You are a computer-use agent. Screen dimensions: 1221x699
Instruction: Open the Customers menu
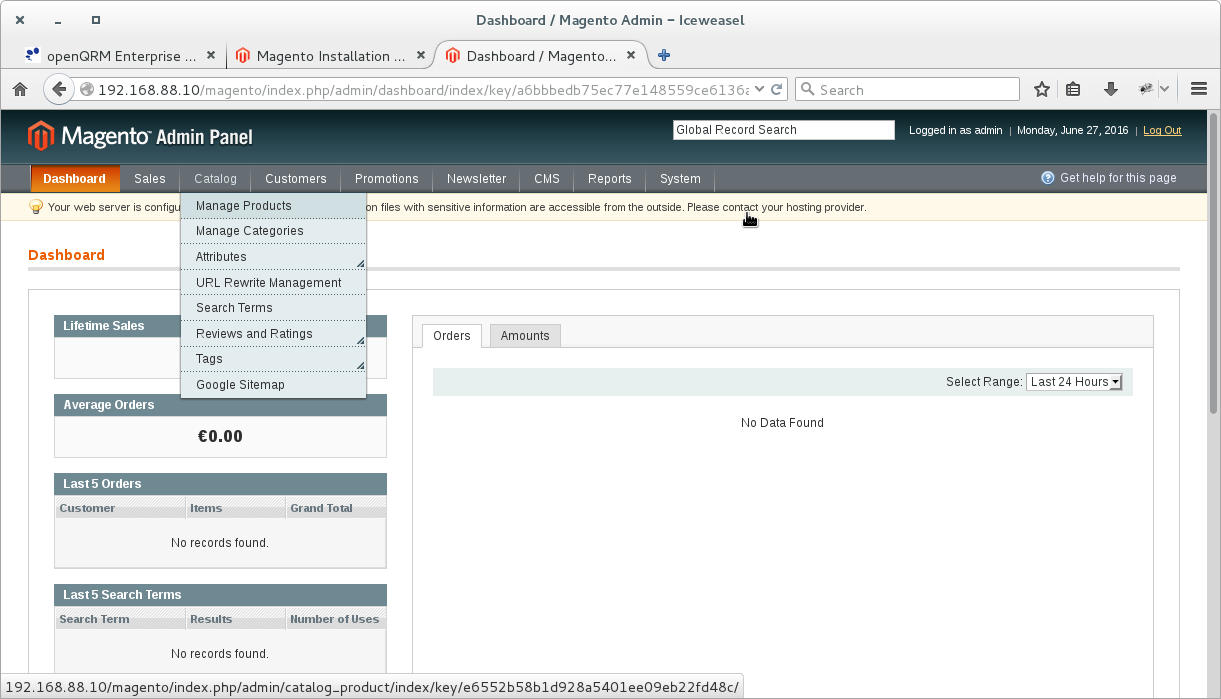coord(296,178)
